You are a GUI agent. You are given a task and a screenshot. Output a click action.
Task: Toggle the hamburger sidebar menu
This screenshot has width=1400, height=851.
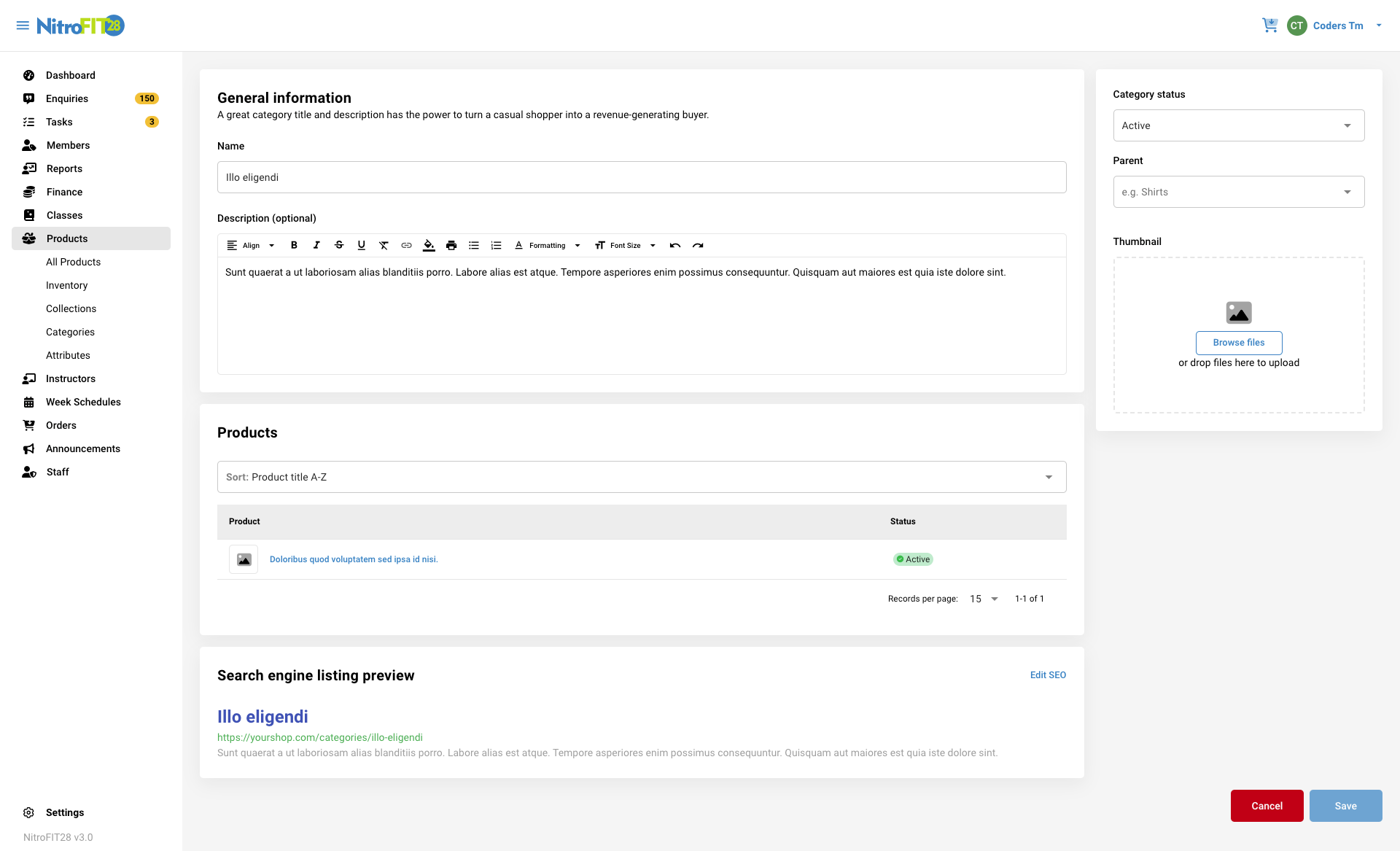[23, 26]
